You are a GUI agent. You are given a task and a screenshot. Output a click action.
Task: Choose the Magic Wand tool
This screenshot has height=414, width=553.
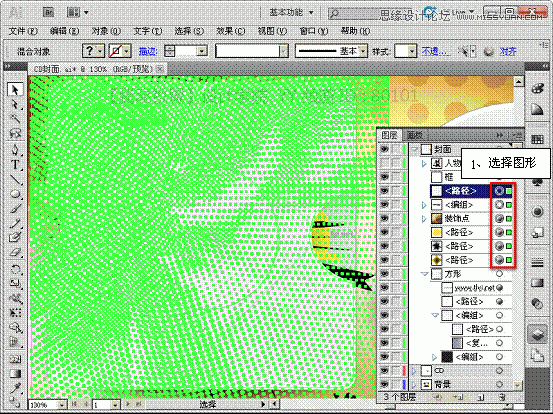pyautogui.click(x=15, y=119)
